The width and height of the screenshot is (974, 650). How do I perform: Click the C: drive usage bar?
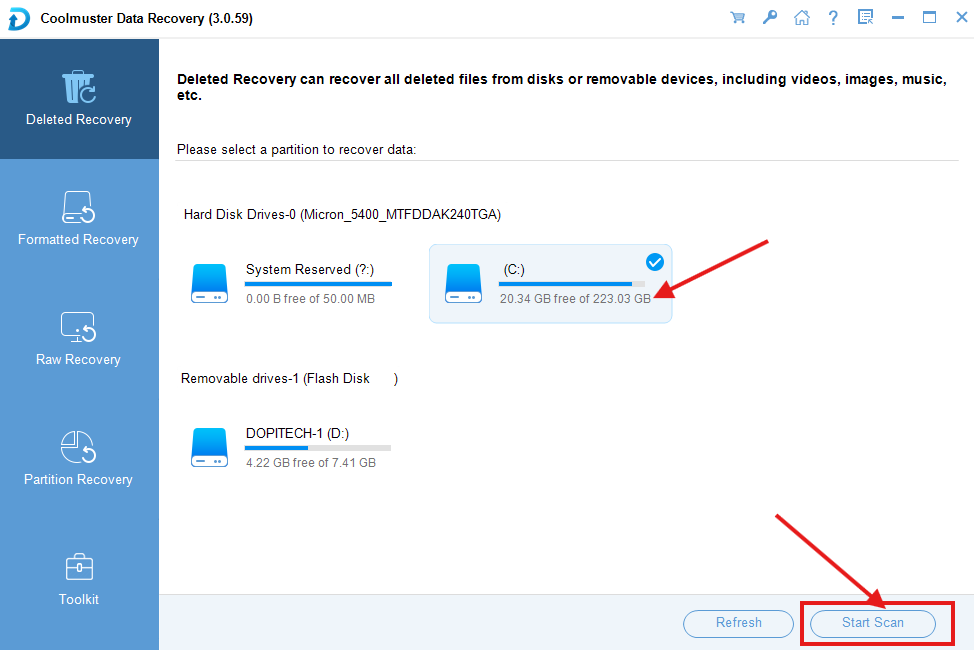point(571,284)
